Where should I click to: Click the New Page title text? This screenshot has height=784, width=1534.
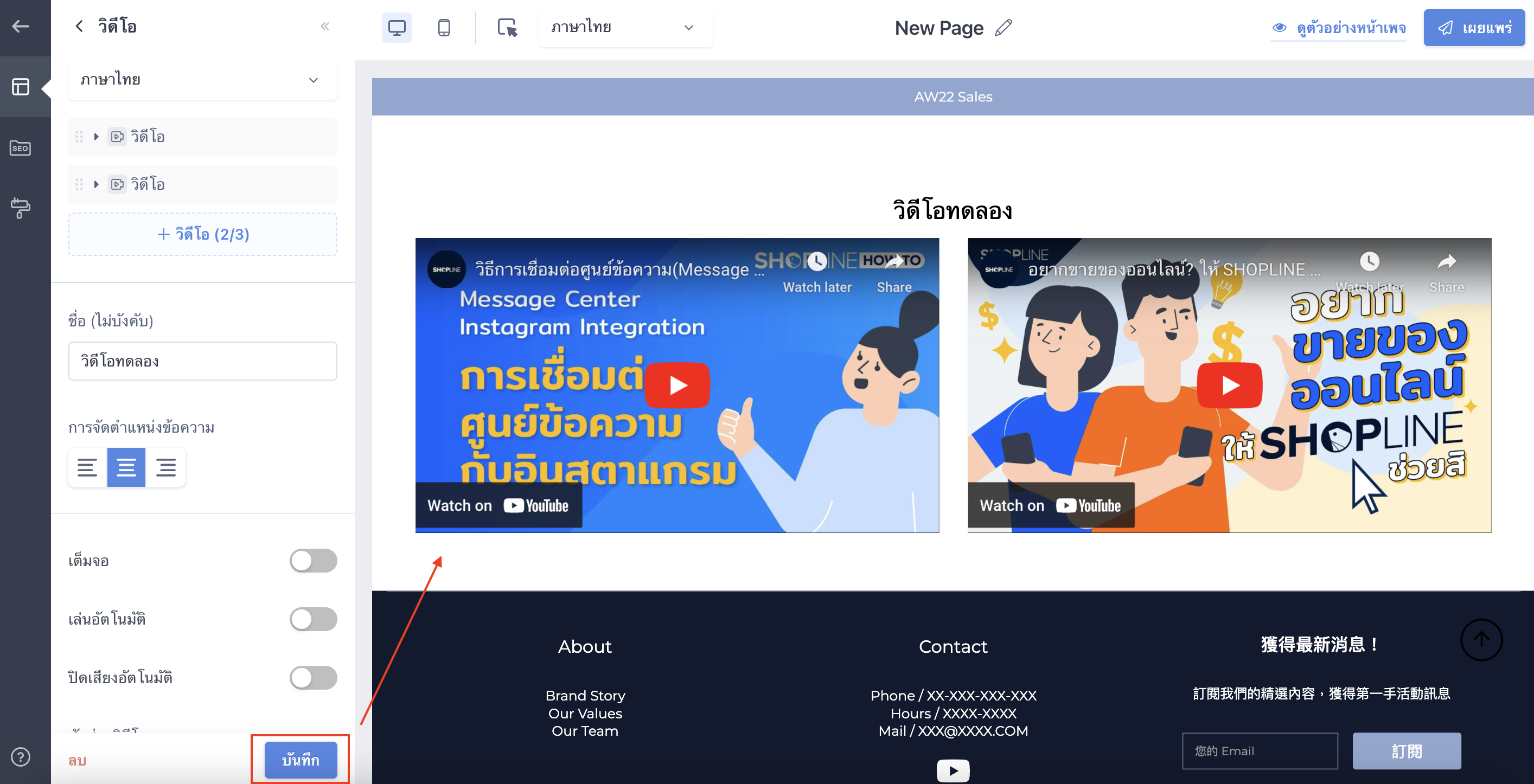[938, 28]
